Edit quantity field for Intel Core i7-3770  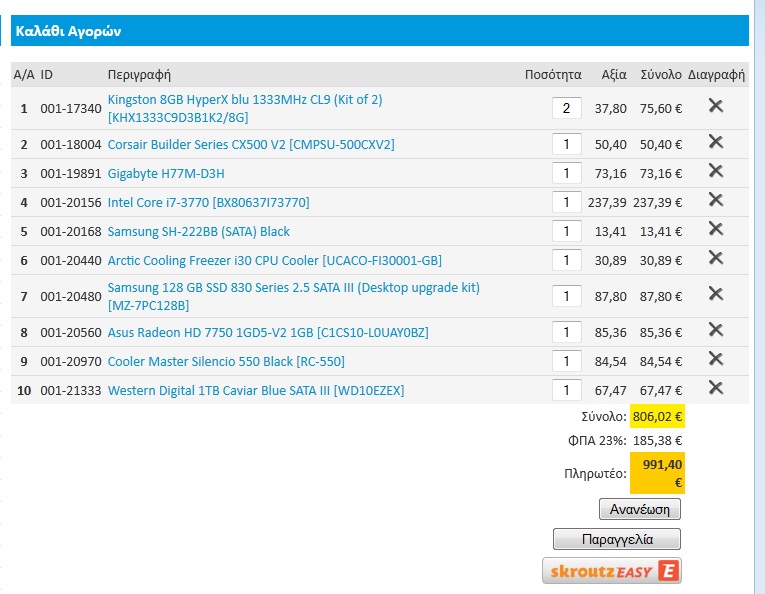[566, 202]
